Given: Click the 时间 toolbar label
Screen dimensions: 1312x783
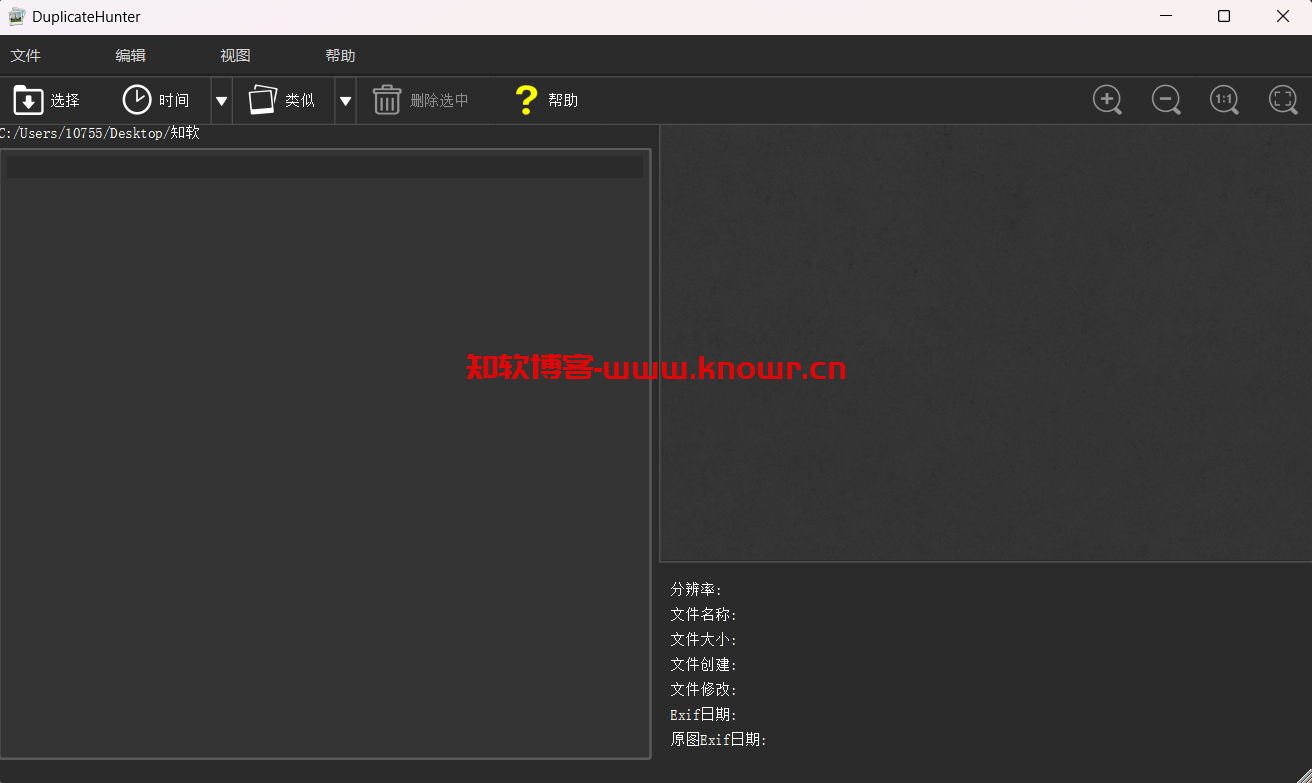Looking at the screenshot, I should pos(174,101).
